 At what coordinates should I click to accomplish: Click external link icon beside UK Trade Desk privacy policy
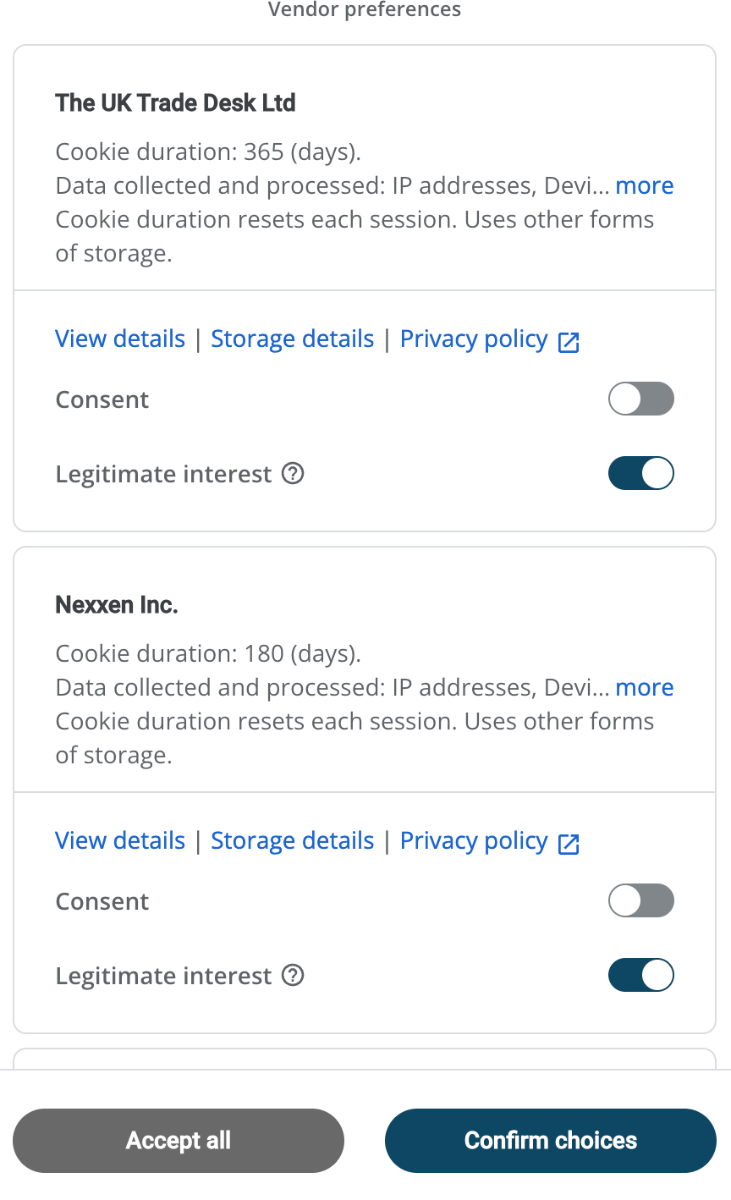click(569, 342)
